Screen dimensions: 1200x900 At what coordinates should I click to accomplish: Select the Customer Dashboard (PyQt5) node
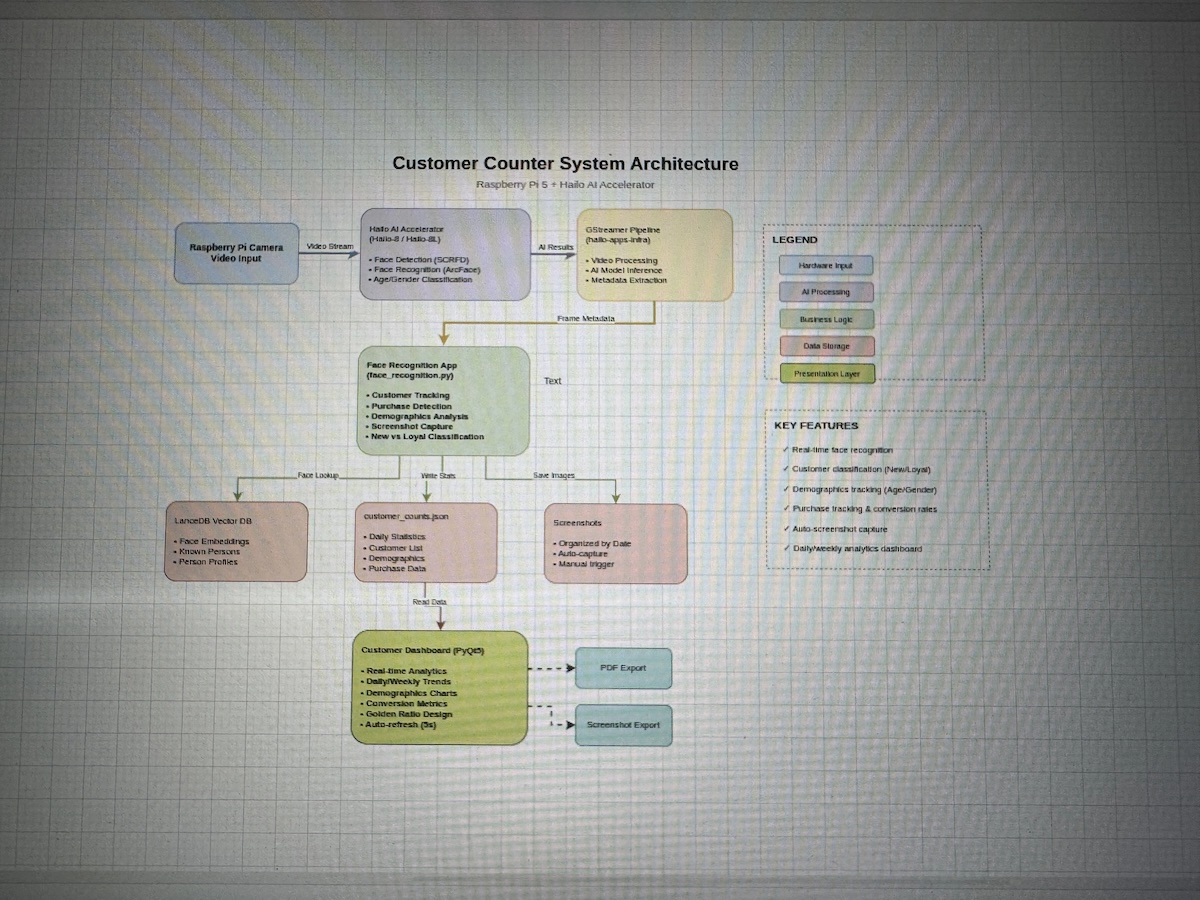(439, 687)
